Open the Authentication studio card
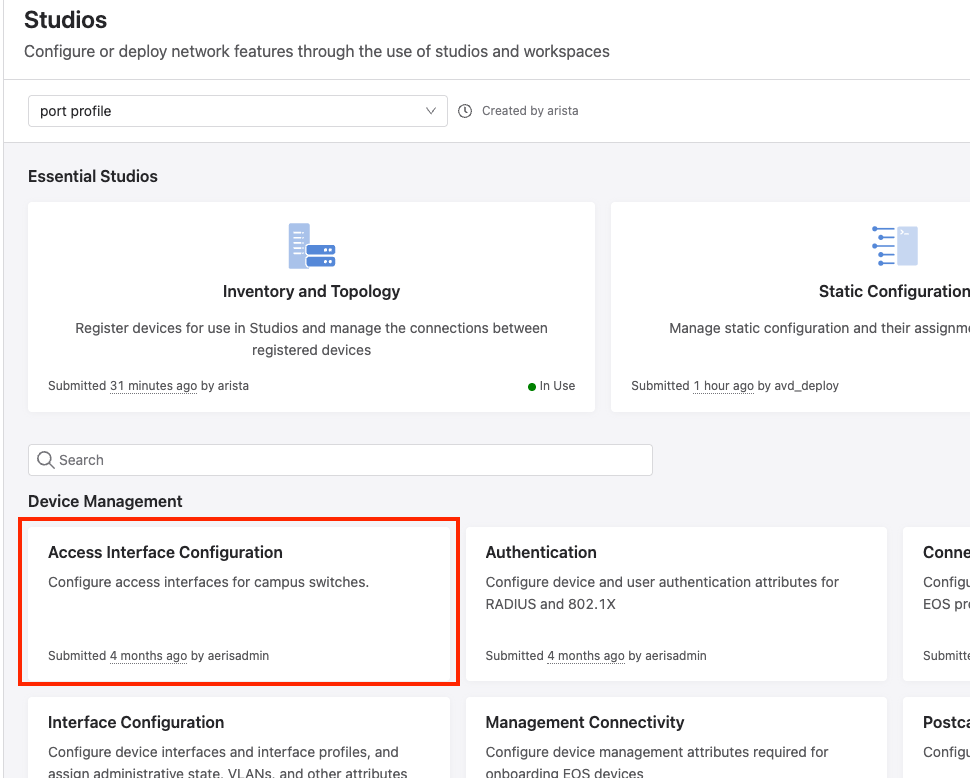This screenshot has width=970, height=778. click(675, 601)
